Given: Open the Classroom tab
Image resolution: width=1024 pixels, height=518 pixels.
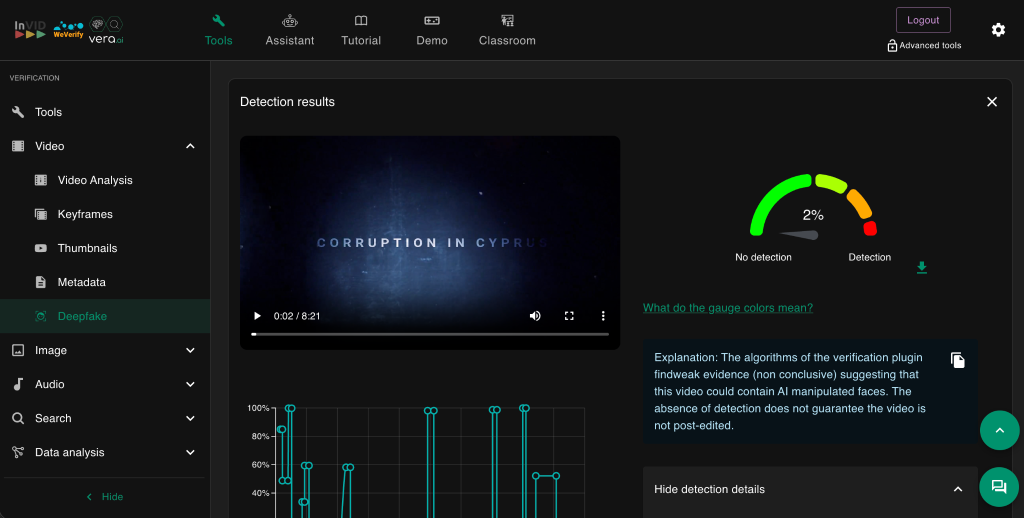Looking at the screenshot, I should click(507, 30).
